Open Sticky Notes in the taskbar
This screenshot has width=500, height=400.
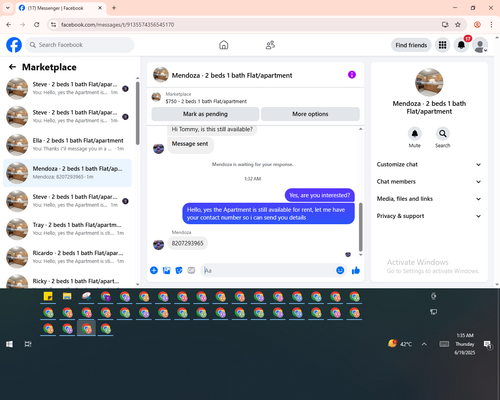[48, 296]
